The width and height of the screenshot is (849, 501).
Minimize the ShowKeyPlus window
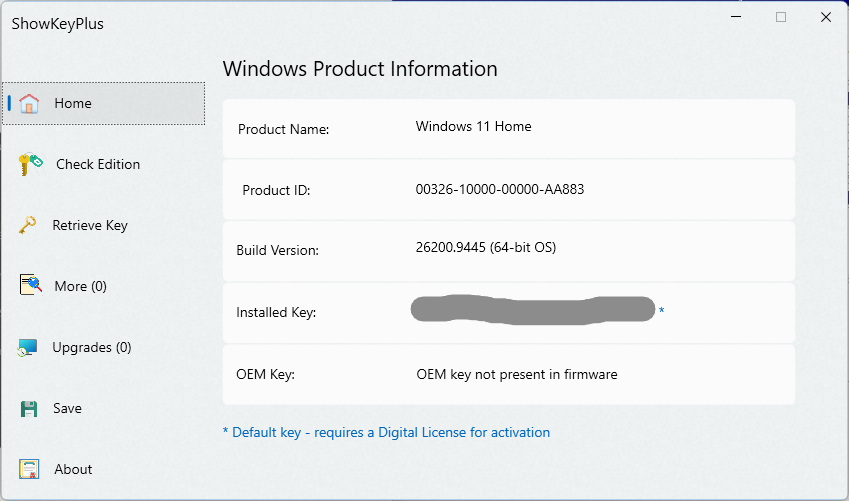click(736, 17)
